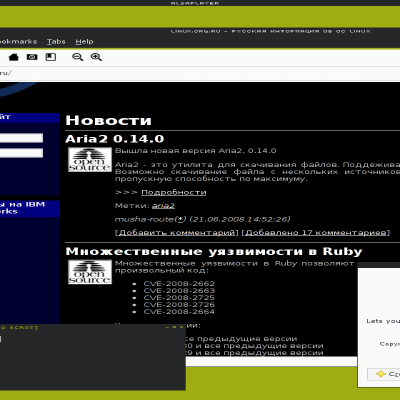Click the Новости heading
This screenshot has width=400, height=400.
pos(108,120)
